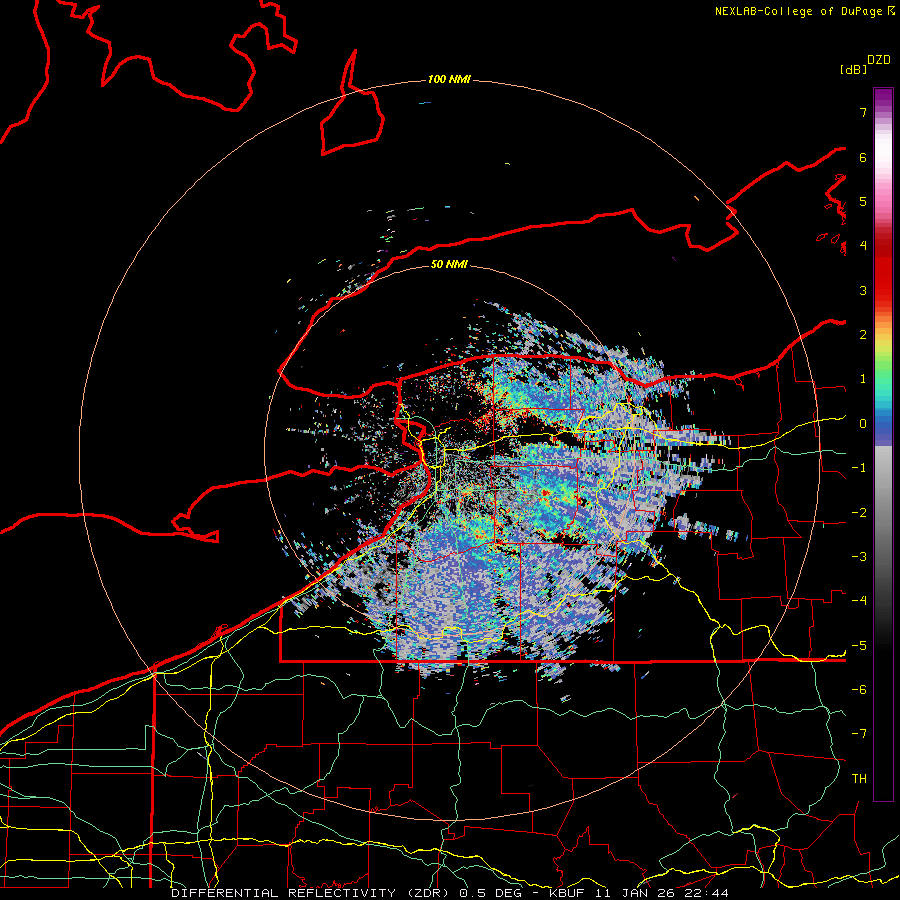Click the 4 dB value on color scale

click(863, 246)
